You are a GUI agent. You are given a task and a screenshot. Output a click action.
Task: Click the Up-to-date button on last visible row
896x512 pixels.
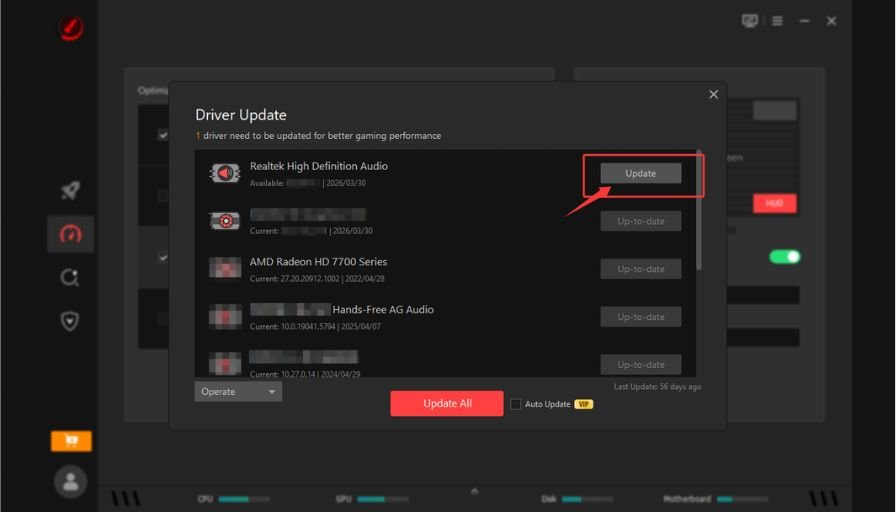tap(641, 365)
